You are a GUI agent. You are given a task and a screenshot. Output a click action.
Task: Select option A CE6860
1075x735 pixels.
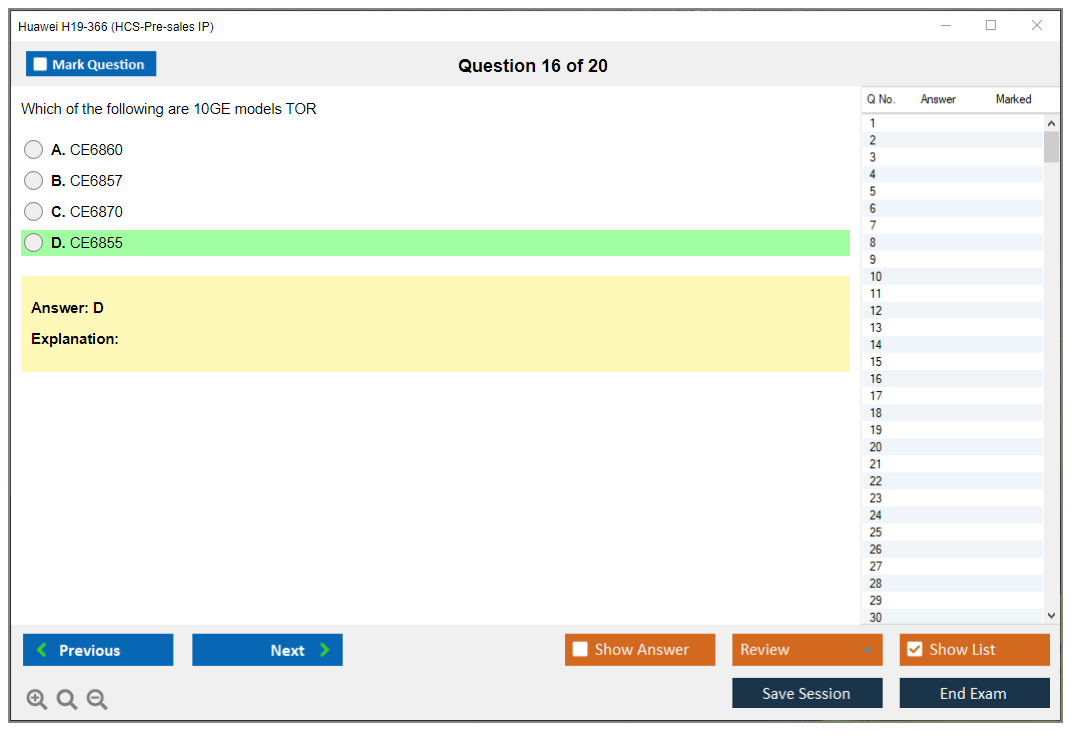pos(34,150)
